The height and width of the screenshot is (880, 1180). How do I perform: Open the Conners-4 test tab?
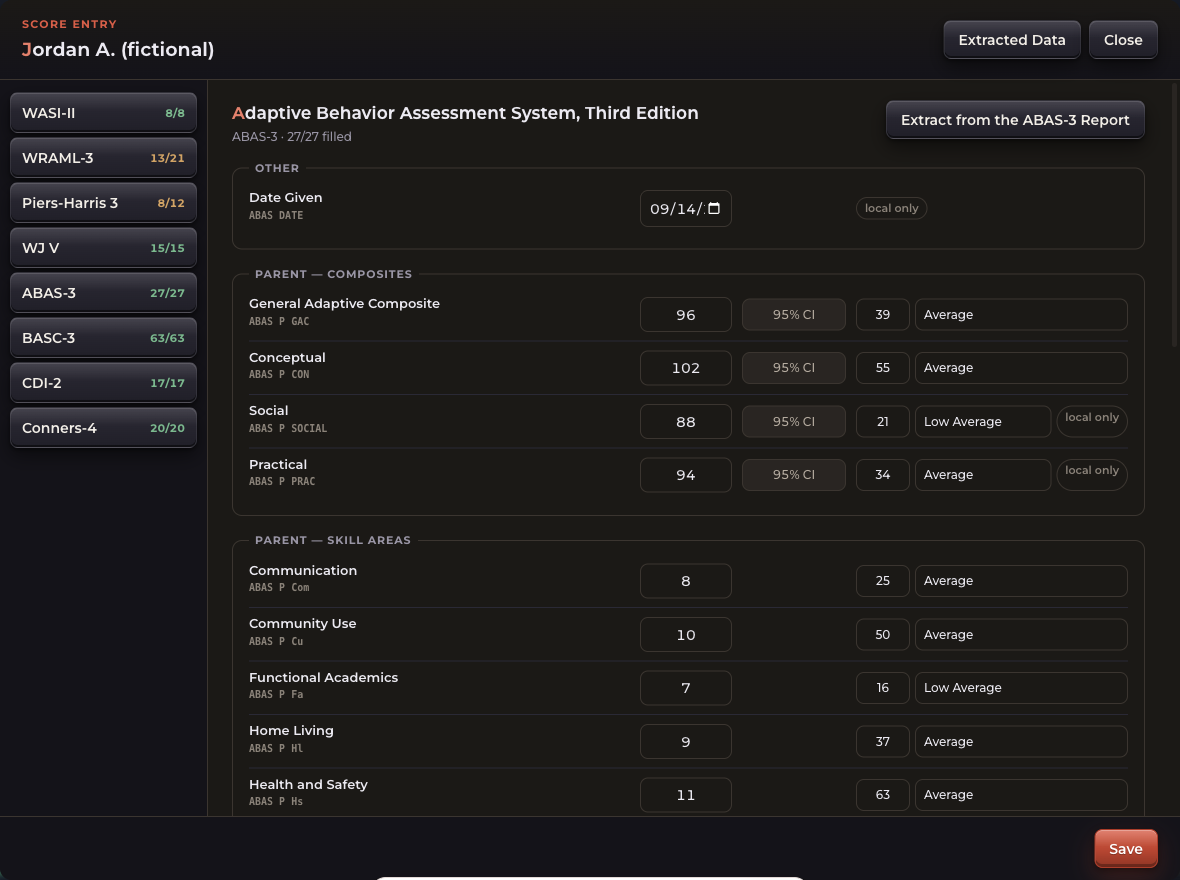(103, 428)
